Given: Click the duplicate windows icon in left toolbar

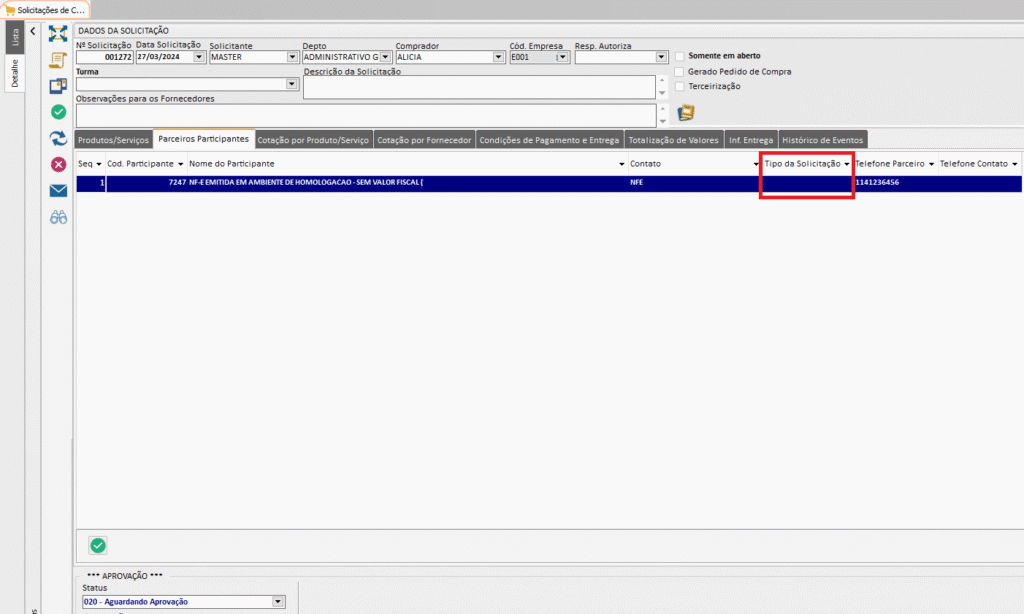Looking at the screenshot, I should pos(58,86).
